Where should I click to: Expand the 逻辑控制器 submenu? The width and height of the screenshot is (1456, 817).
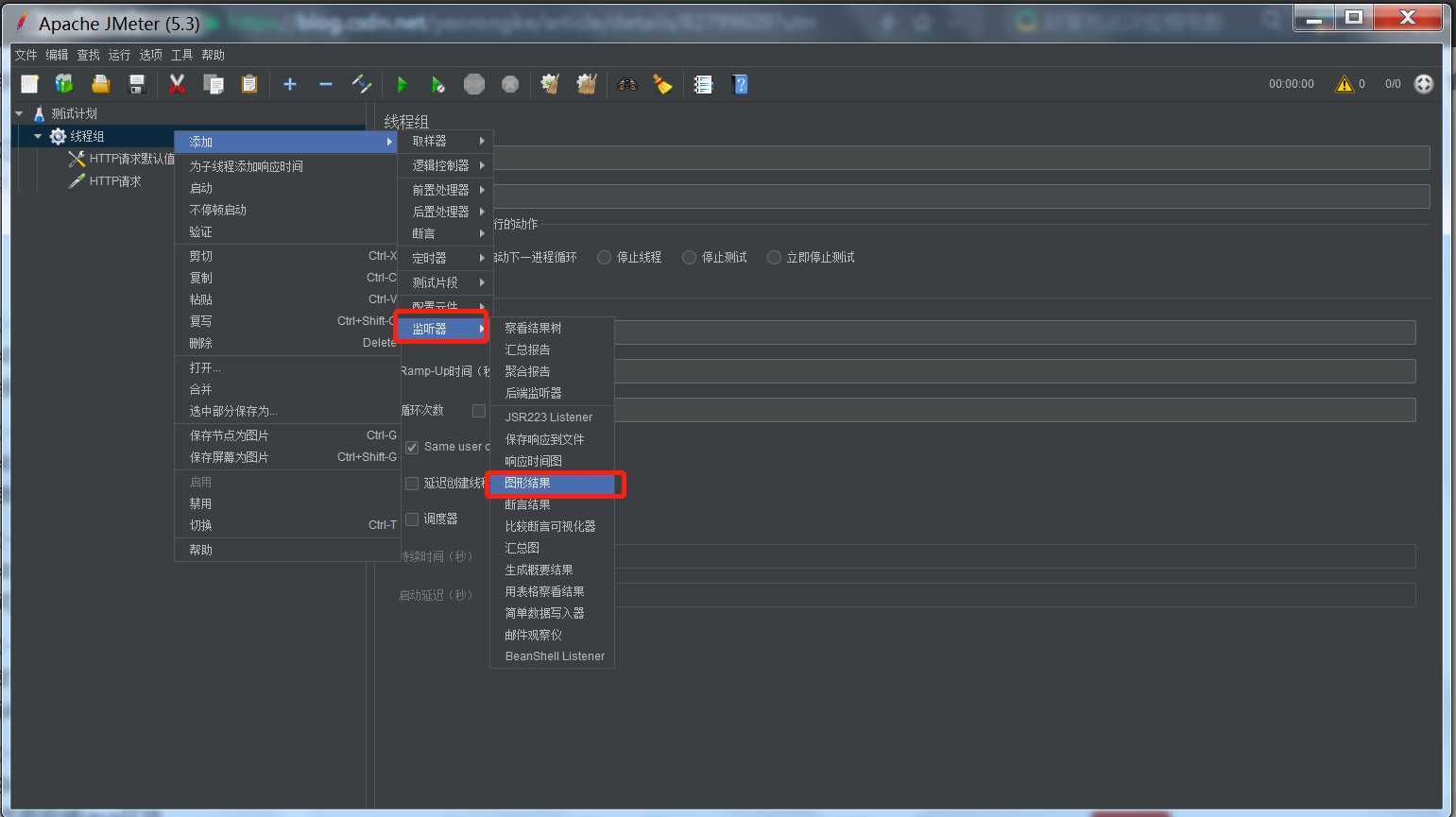click(x=444, y=165)
